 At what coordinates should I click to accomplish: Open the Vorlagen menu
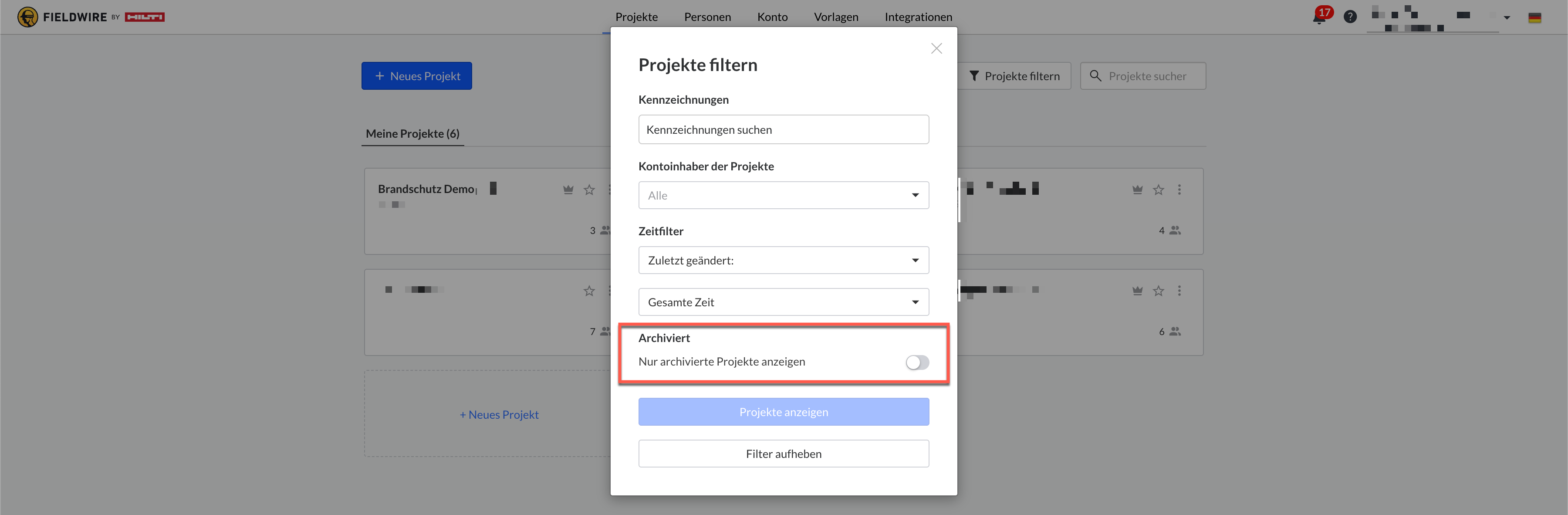click(x=835, y=17)
